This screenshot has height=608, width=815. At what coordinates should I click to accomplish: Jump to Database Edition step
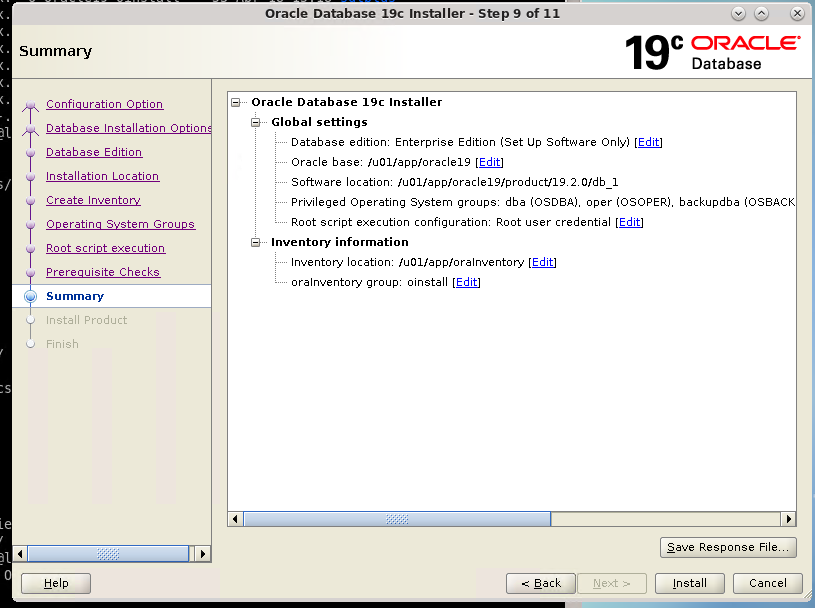[94, 152]
